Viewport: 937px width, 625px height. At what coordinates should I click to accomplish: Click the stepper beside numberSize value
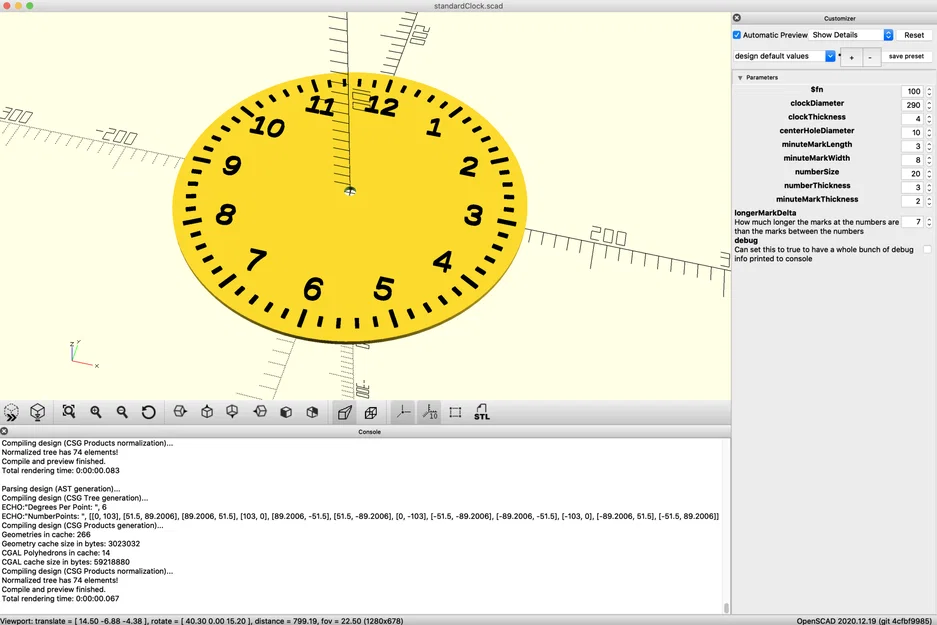tap(929, 174)
